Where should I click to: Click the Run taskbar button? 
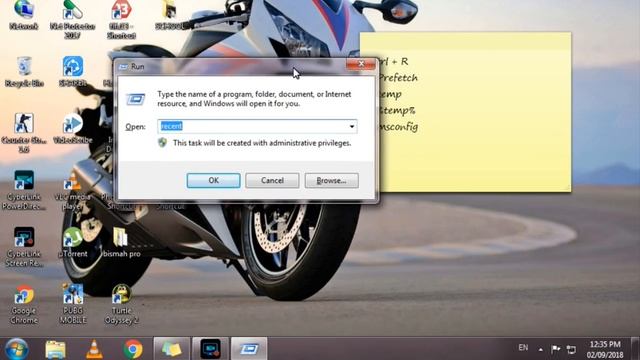249,349
